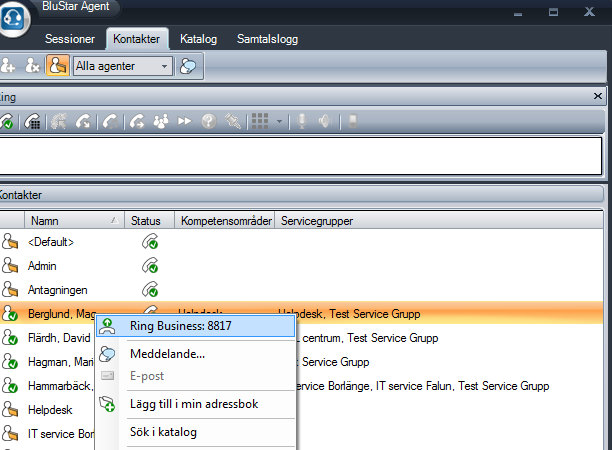Click the question mark help icon

coord(209,121)
